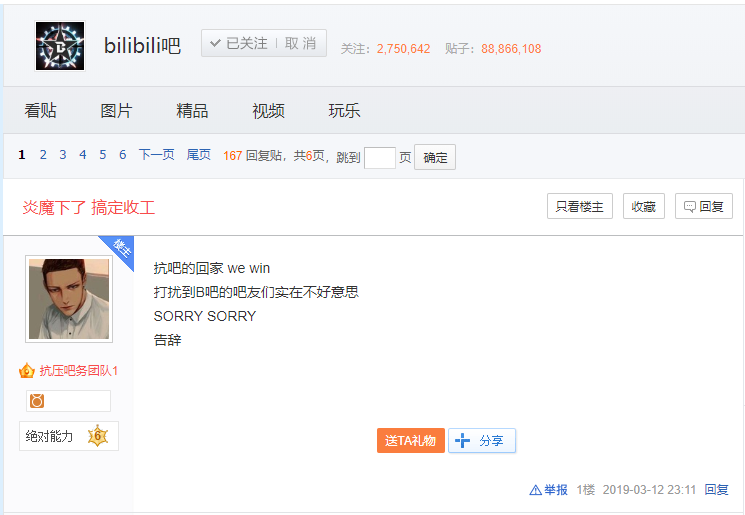Switch to the 精品 tab

(x=192, y=111)
